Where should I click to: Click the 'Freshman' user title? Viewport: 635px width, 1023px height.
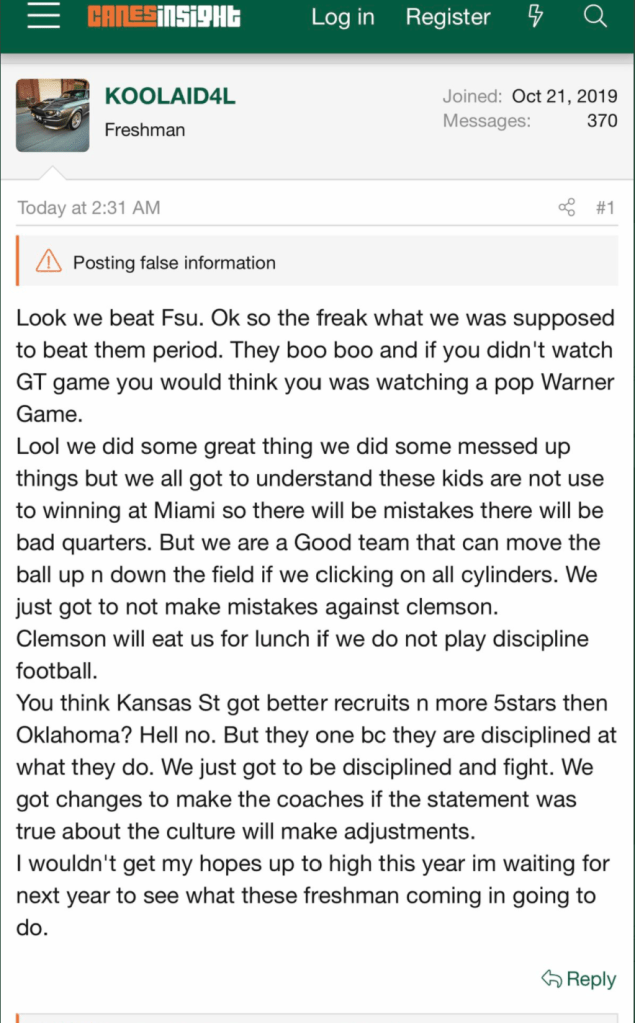[145, 130]
